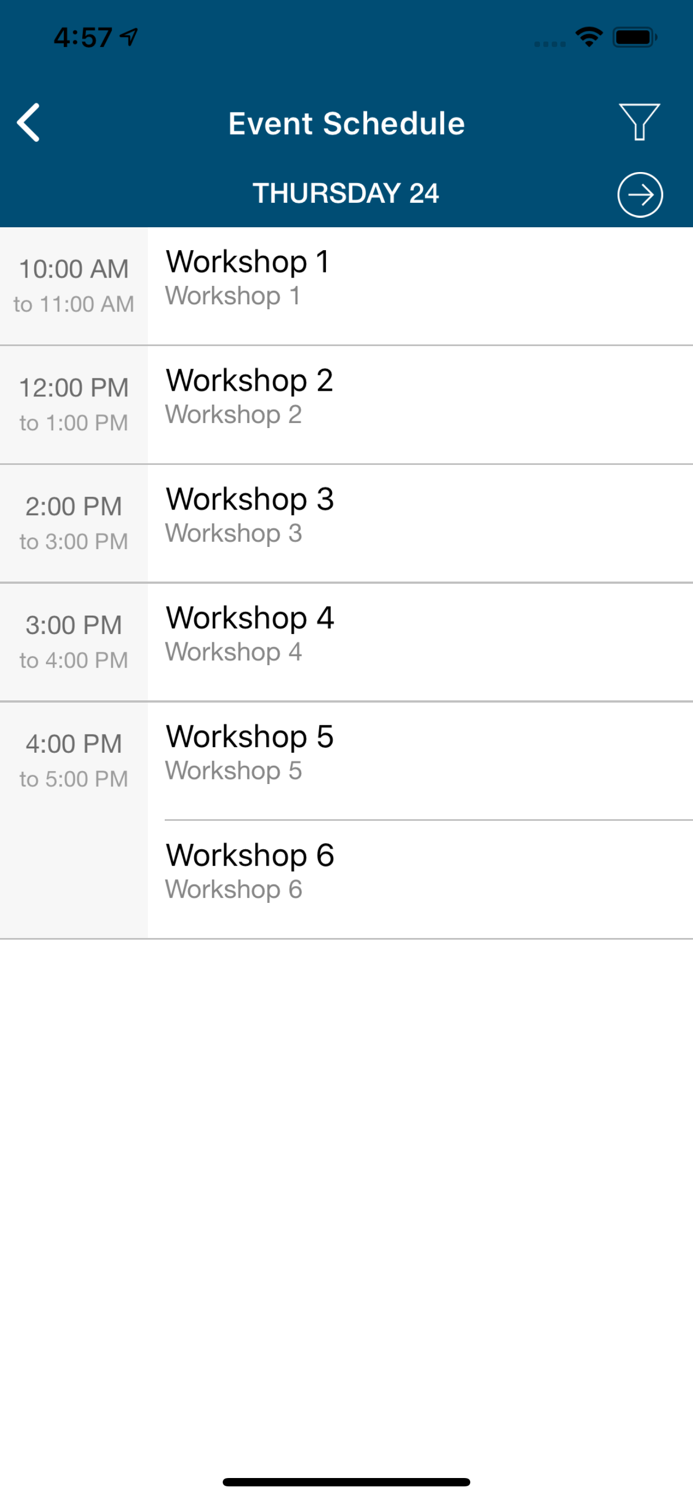Tap the cellular signal dots icon
693x1500 pixels.
(x=548, y=41)
